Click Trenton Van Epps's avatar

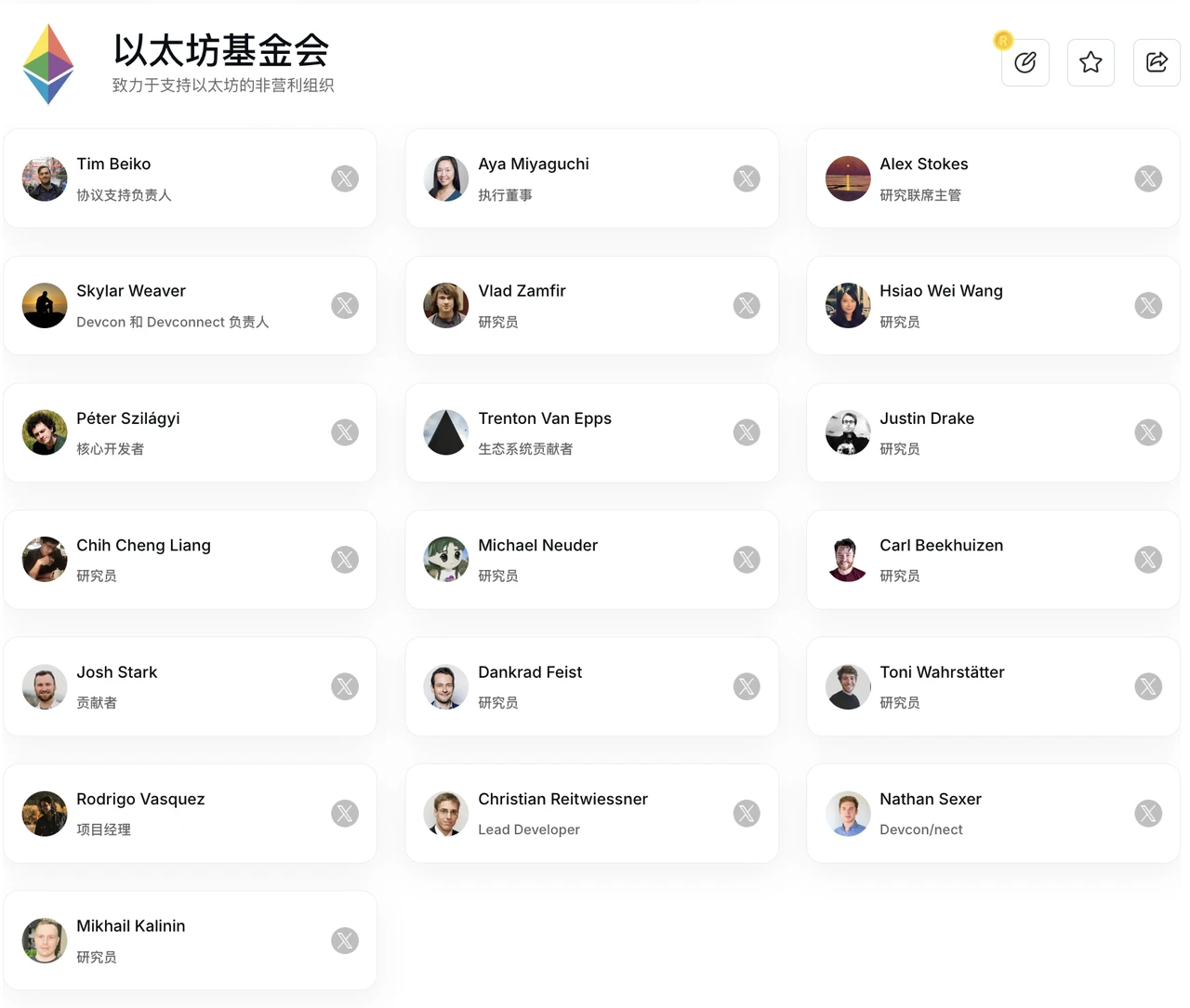coord(445,432)
